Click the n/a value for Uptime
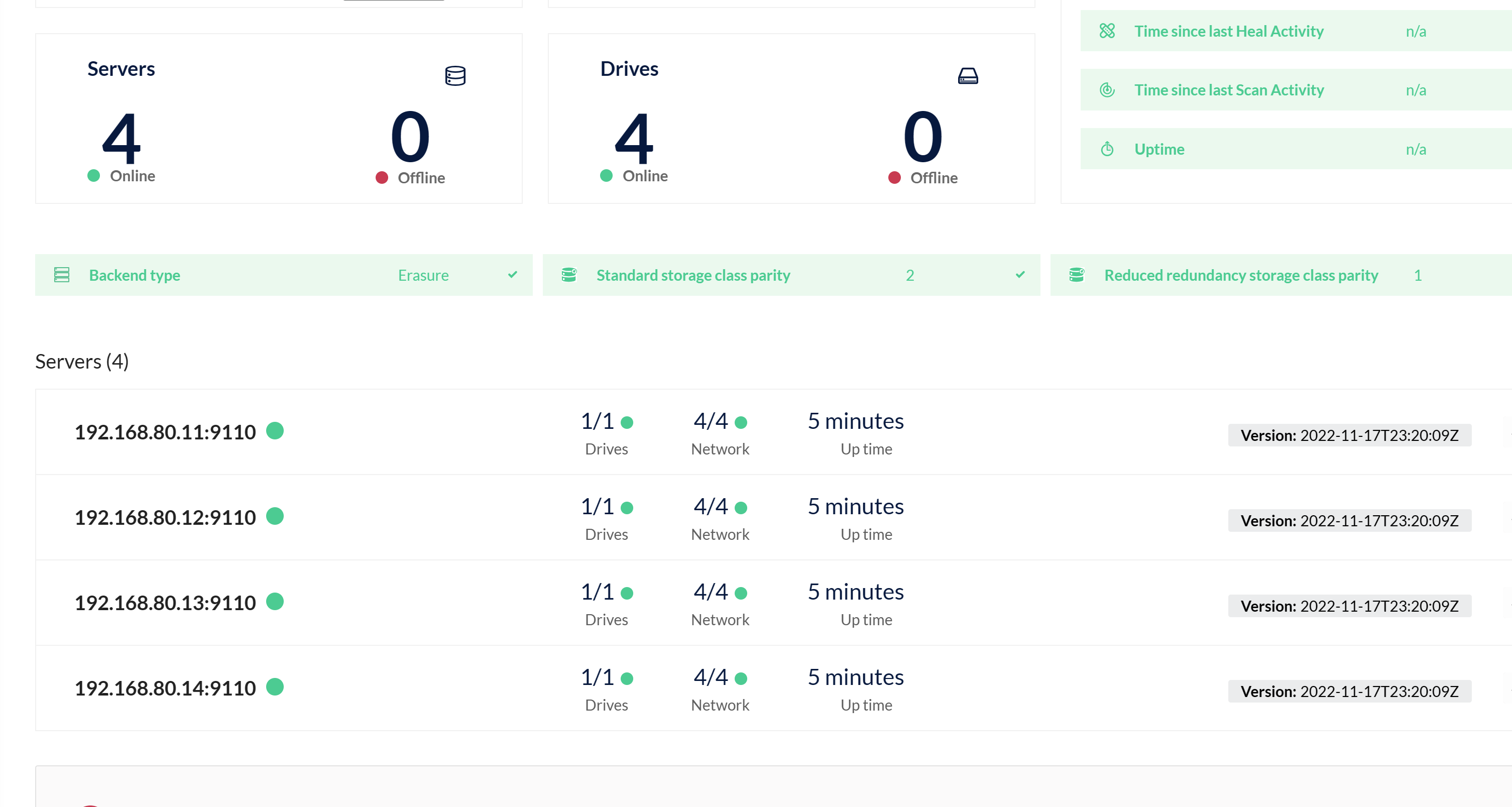This screenshot has width=1512, height=807. coord(1416,149)
